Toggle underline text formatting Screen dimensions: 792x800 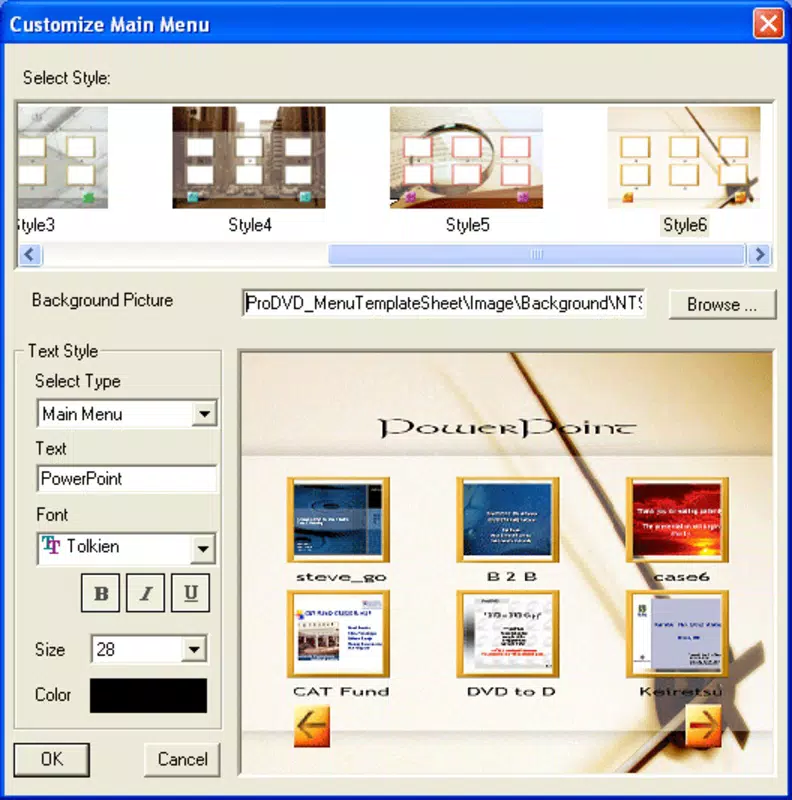(190, 593)
